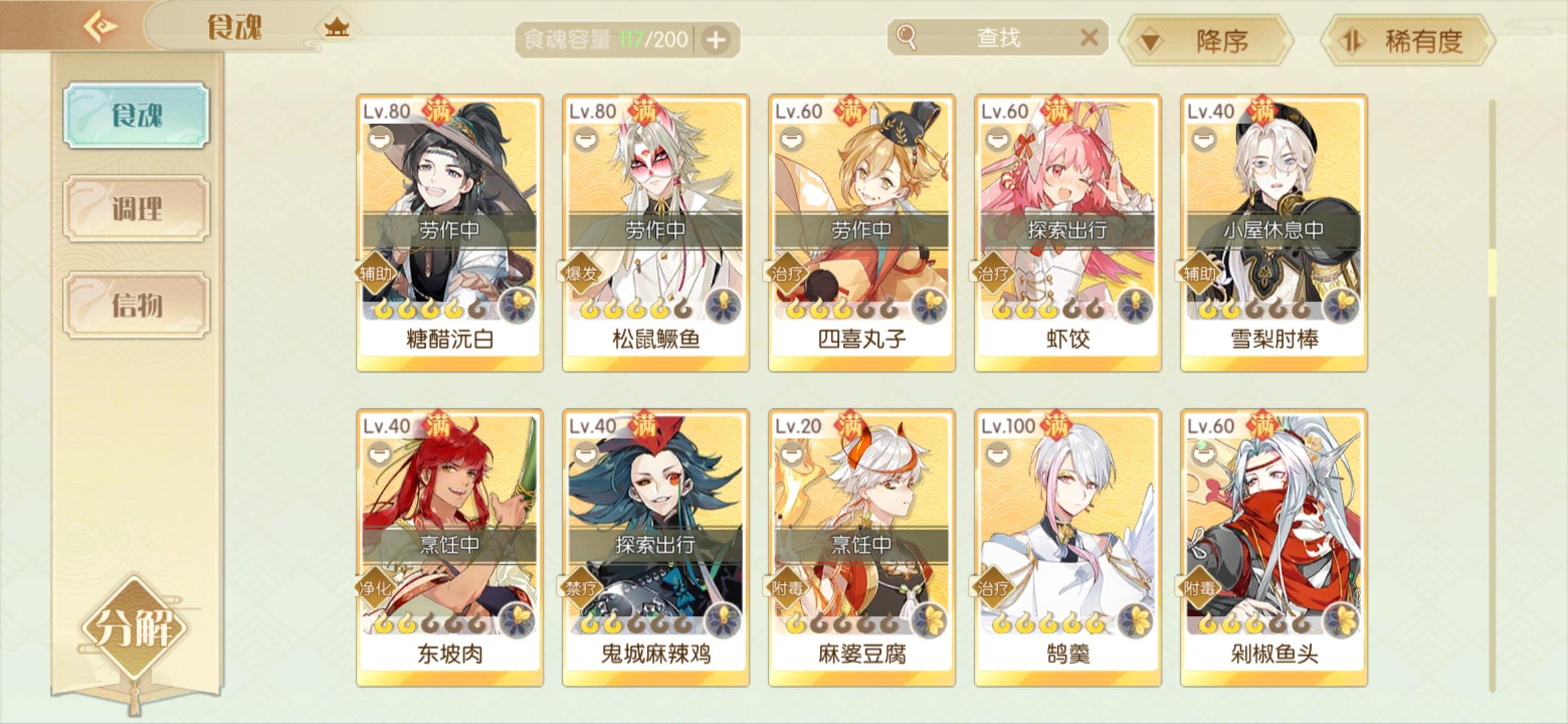The height and width of the screenshot is (724, 1568).
Task: Toggle bowl marker on 鹄羹 card
Action: 998,454
